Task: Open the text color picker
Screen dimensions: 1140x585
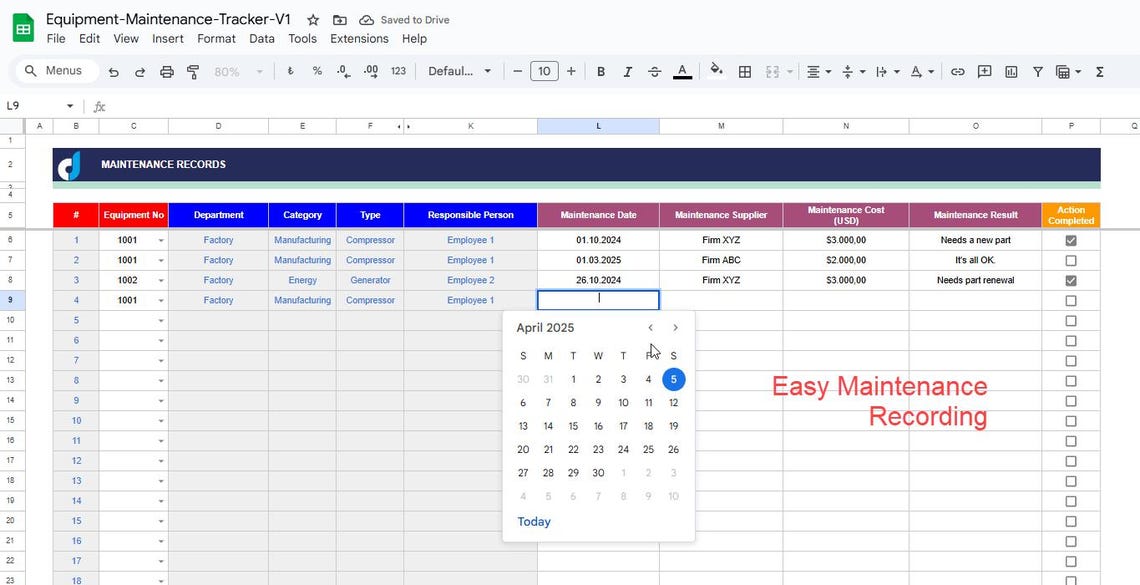Action: (x=682, y=71)
